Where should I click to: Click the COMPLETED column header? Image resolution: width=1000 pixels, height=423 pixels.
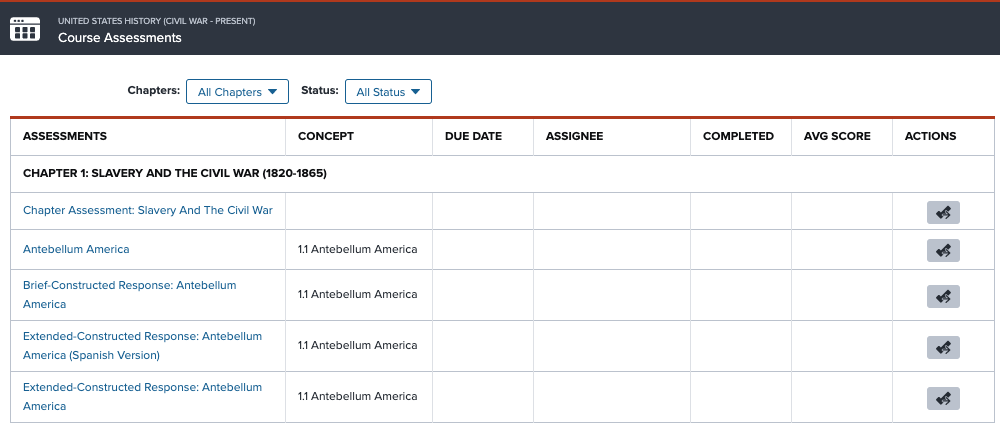pos(738,136)
